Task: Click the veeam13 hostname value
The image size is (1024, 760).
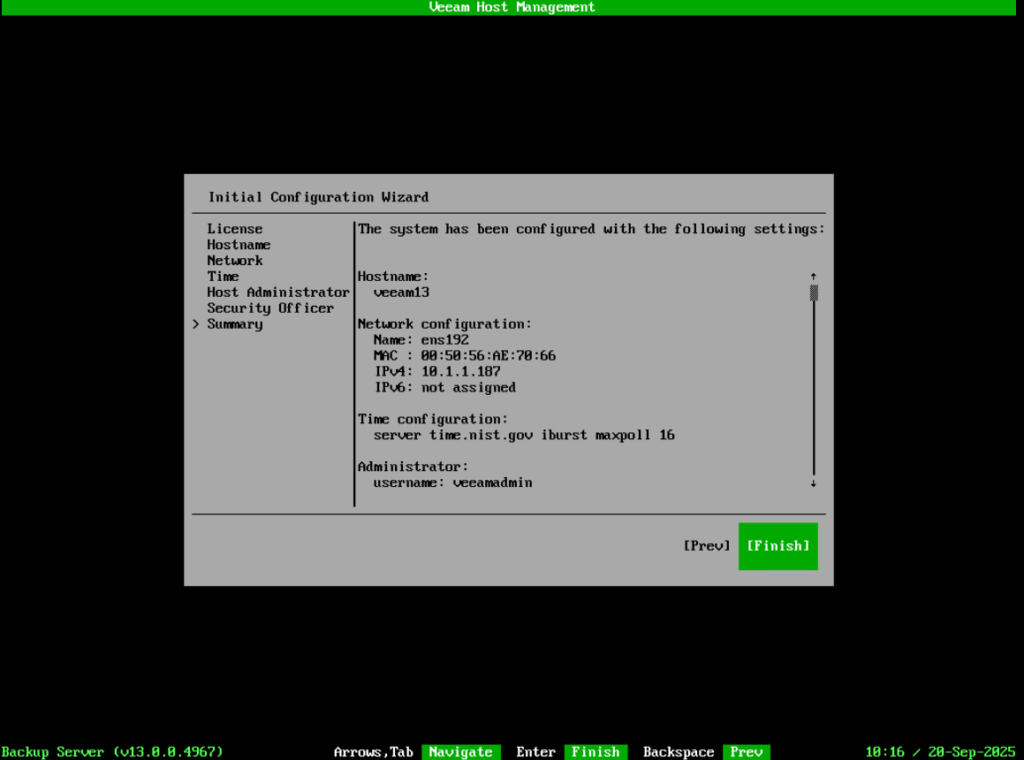Action: tap(401, 293)
